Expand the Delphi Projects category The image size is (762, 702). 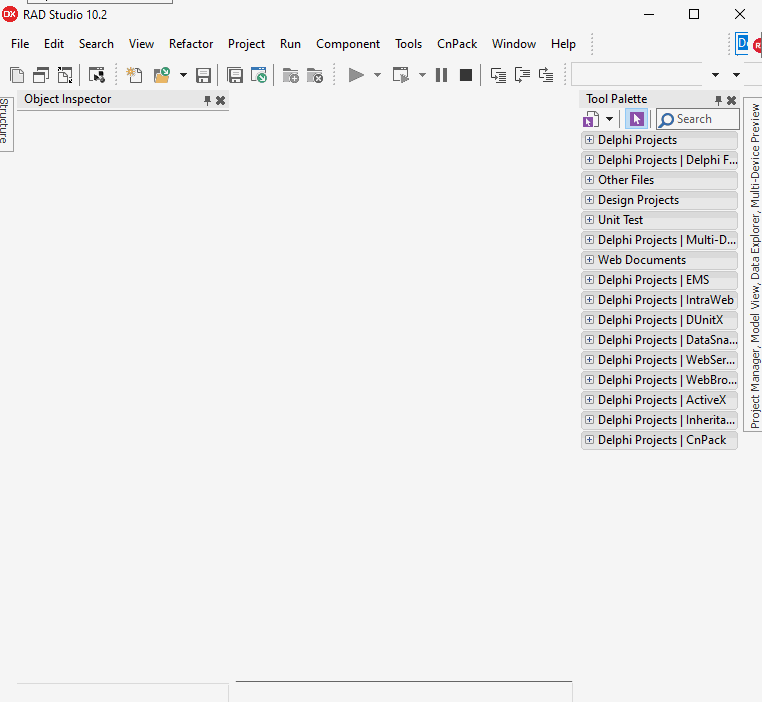click(589, 140)
